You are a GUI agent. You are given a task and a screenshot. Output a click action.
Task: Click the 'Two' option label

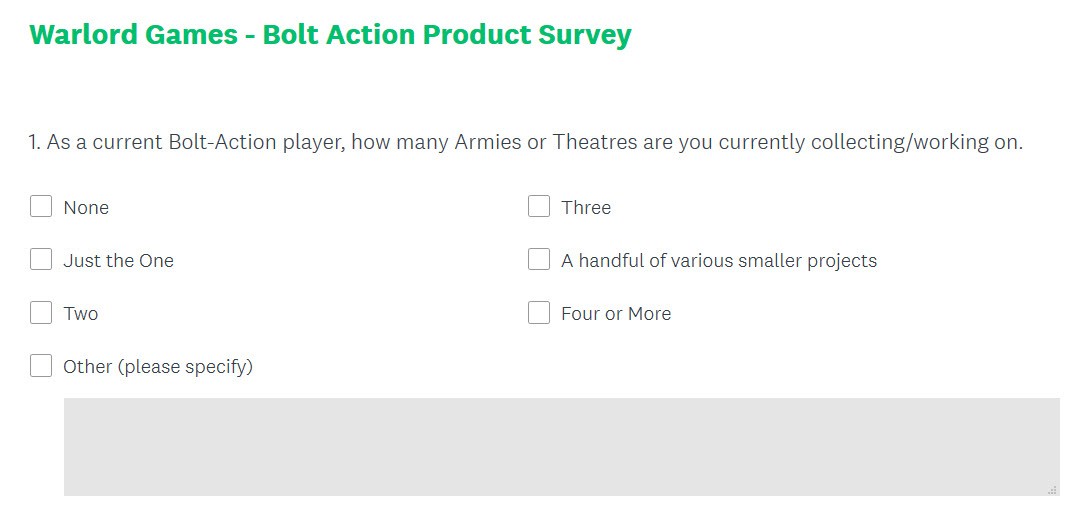point(81,314)
